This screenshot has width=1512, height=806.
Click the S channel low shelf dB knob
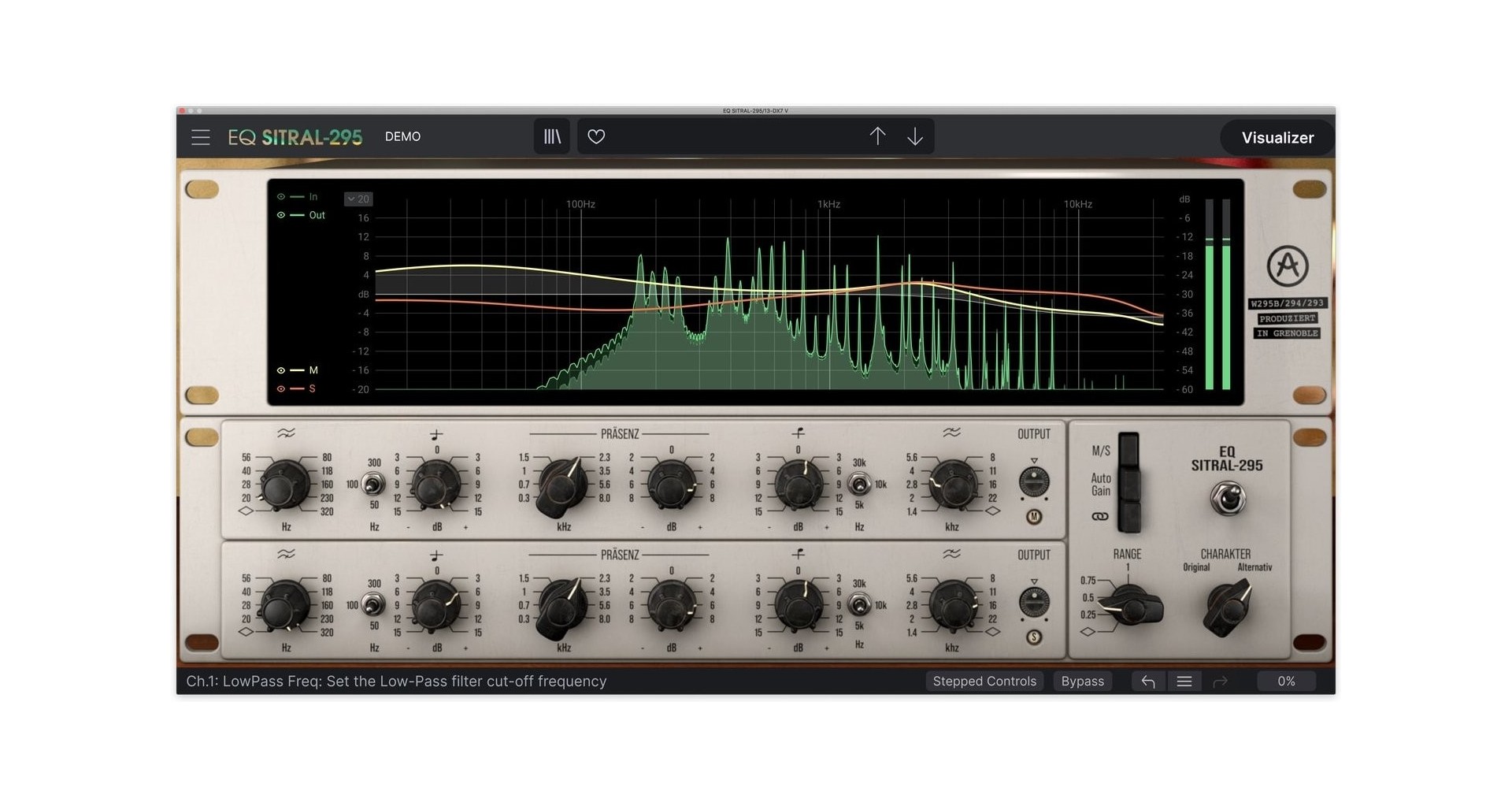tap(435, 606)
